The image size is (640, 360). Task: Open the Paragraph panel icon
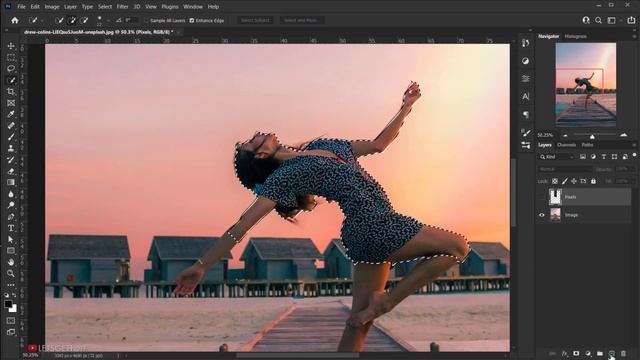click(526, 115)
